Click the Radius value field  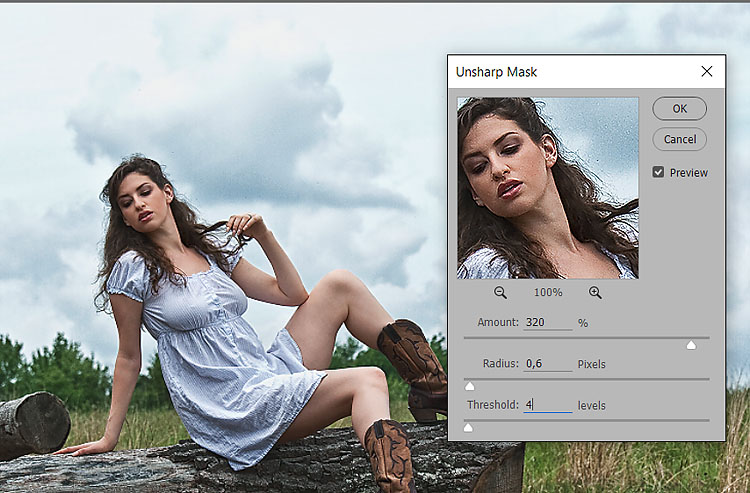click(548, 364)
